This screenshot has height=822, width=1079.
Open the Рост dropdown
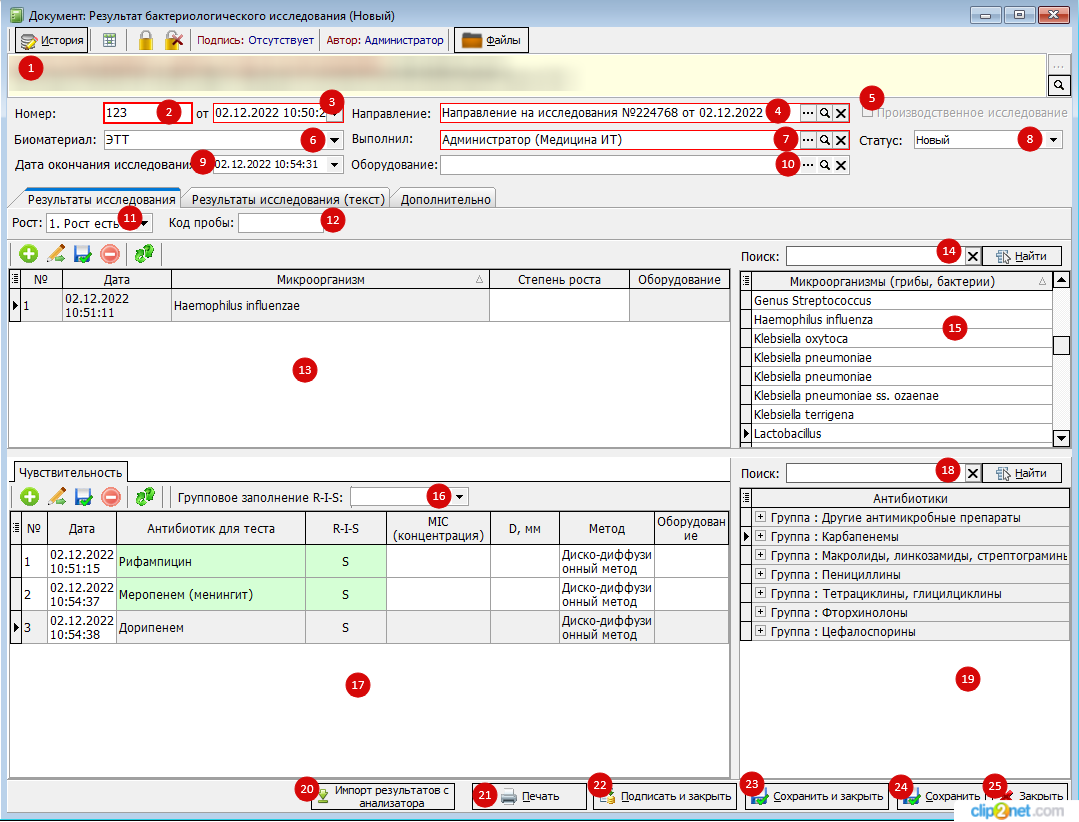click(145, 223)
